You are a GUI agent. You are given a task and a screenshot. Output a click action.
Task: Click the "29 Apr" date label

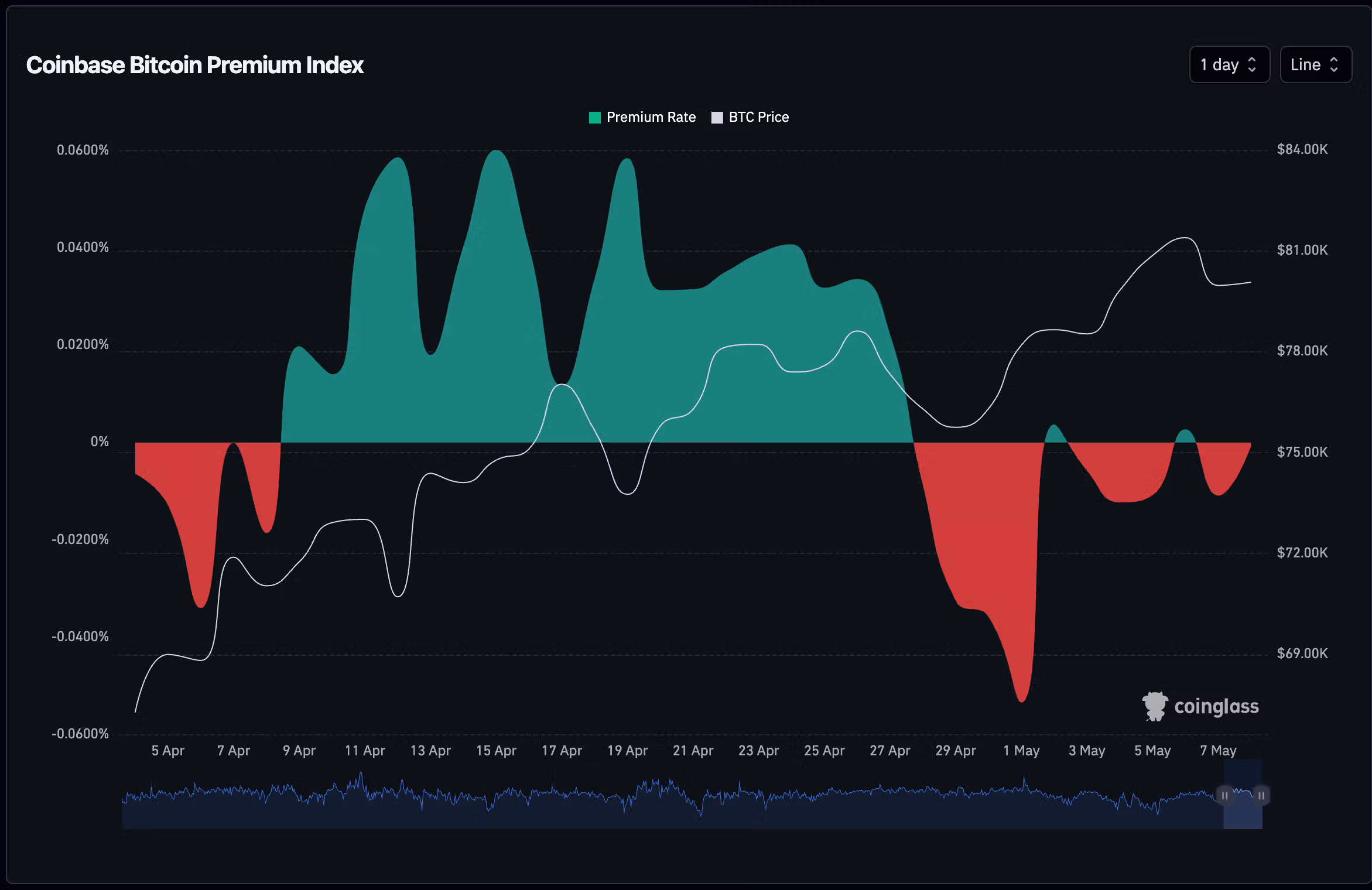955,751
